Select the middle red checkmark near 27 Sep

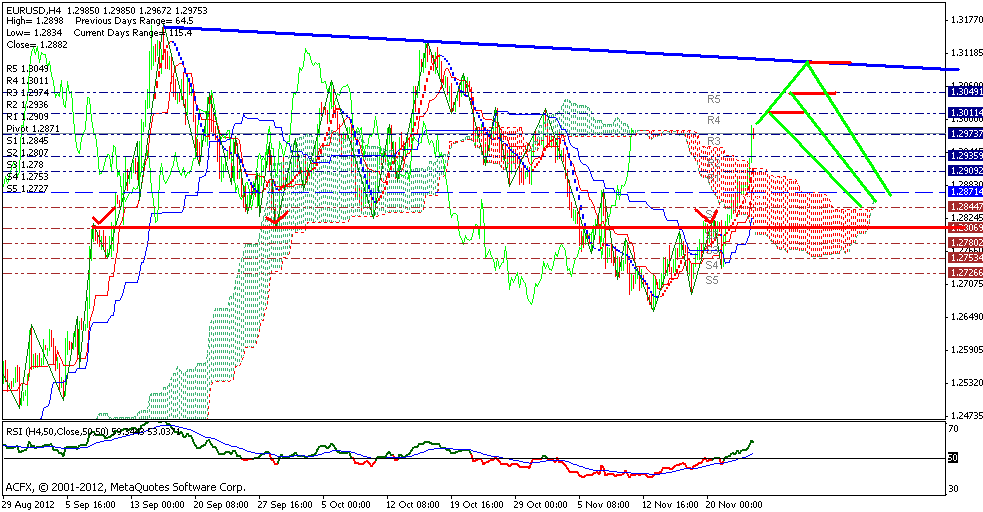tap(277, 215)
